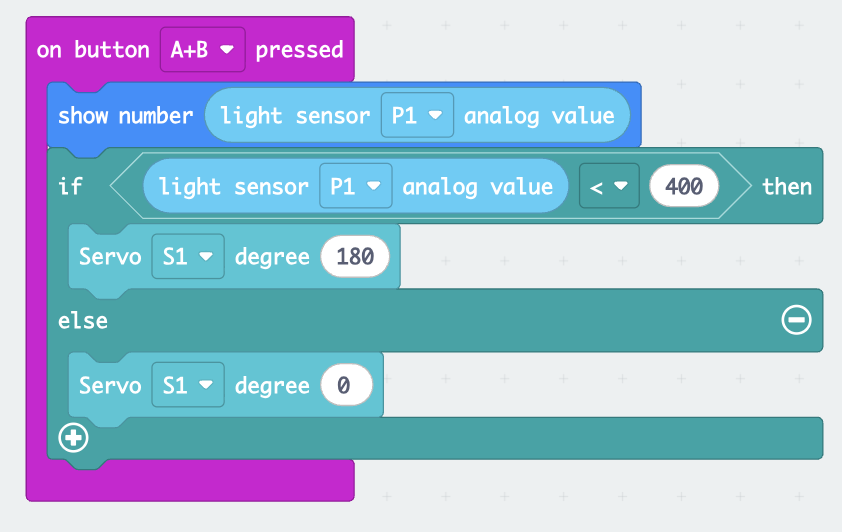842x532 pixels.
Task: Open the A+B button dropdown
Action: tap(202, 50)
